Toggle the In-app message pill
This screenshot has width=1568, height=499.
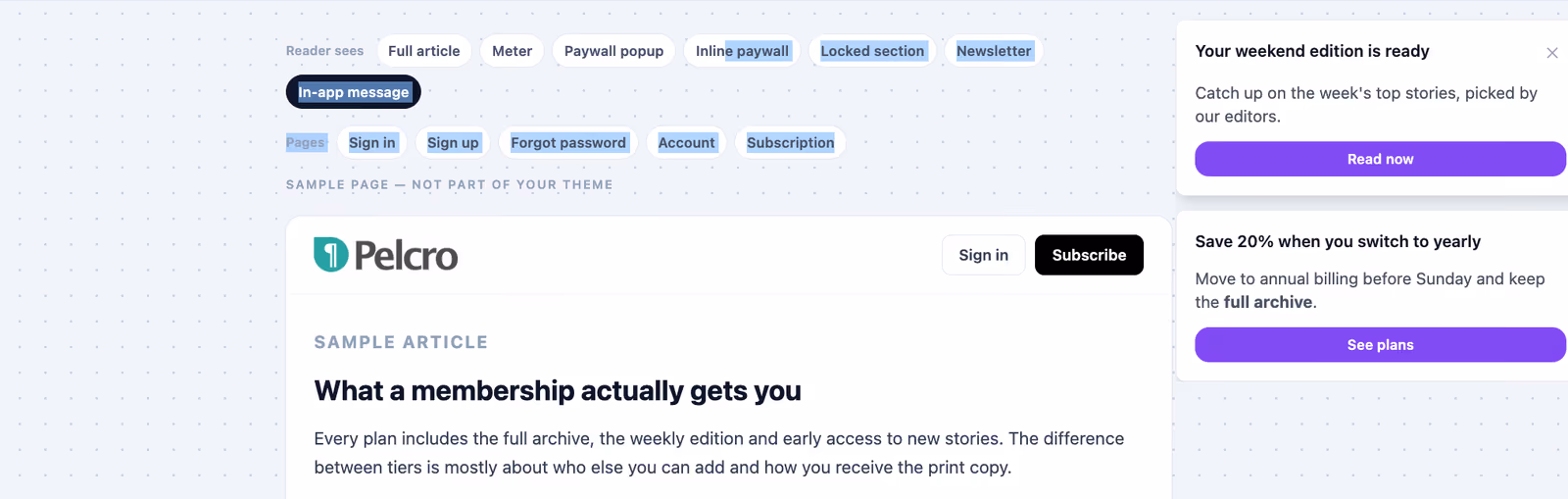(x=354, y=92)
